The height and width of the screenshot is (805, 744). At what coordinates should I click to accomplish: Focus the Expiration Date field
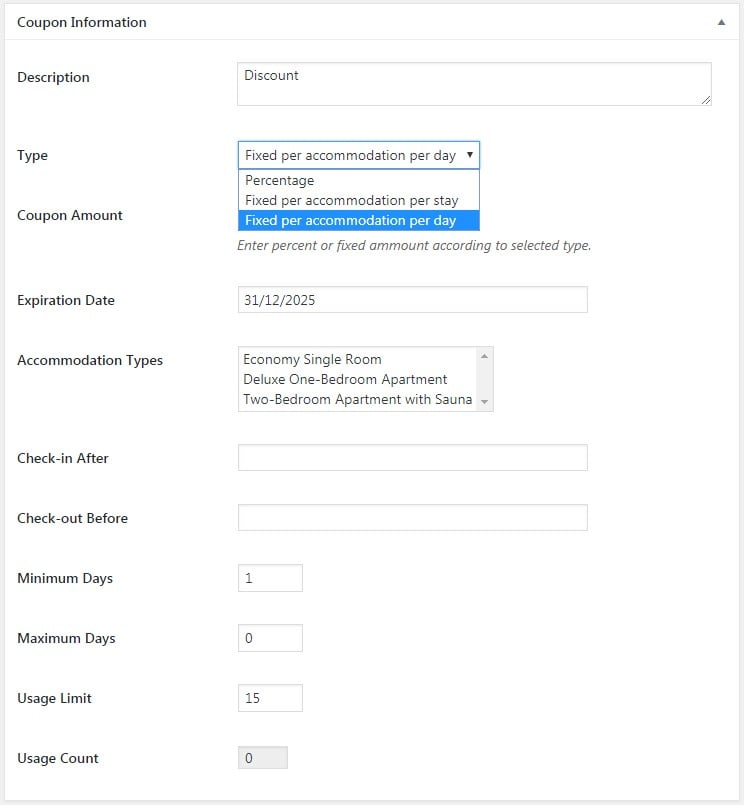412,300
